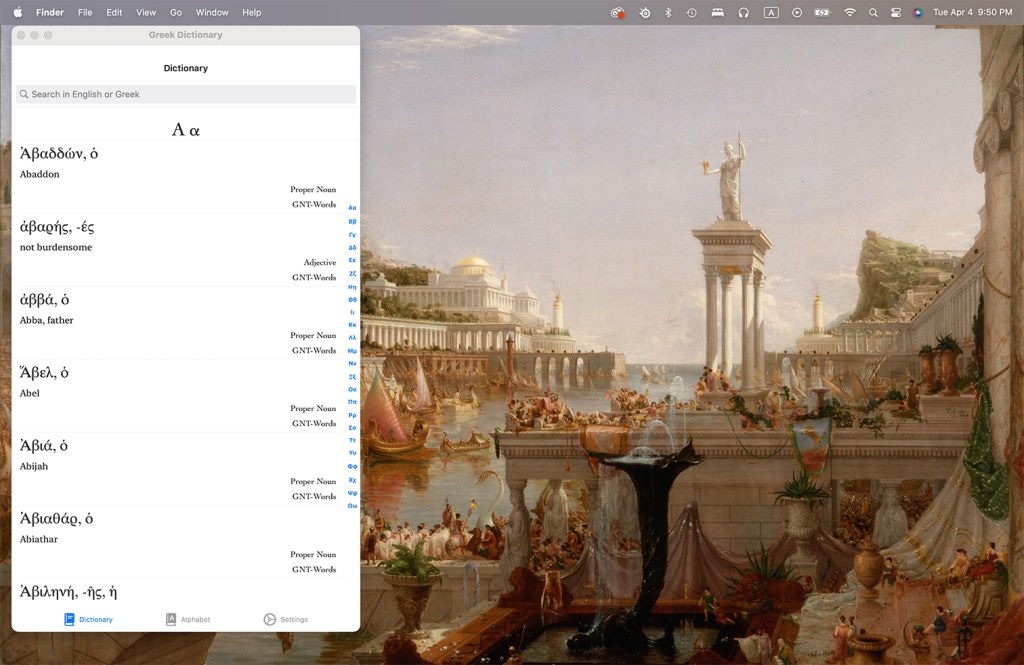Open the Go menu in menu bar
This screenshot has width=1024, height=665.
(176, 12)
